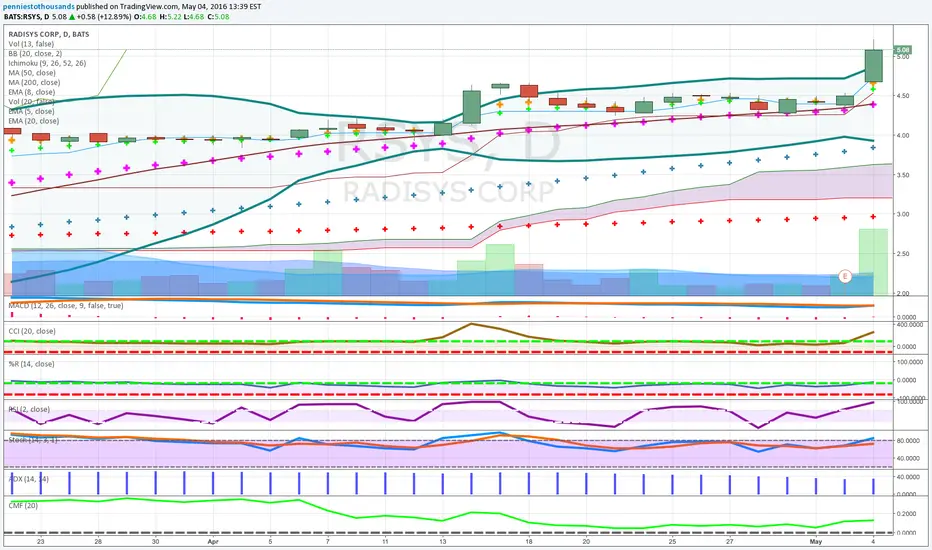Click the Apr label on the date axis
The image size is (932, 550).
point(213,542)
